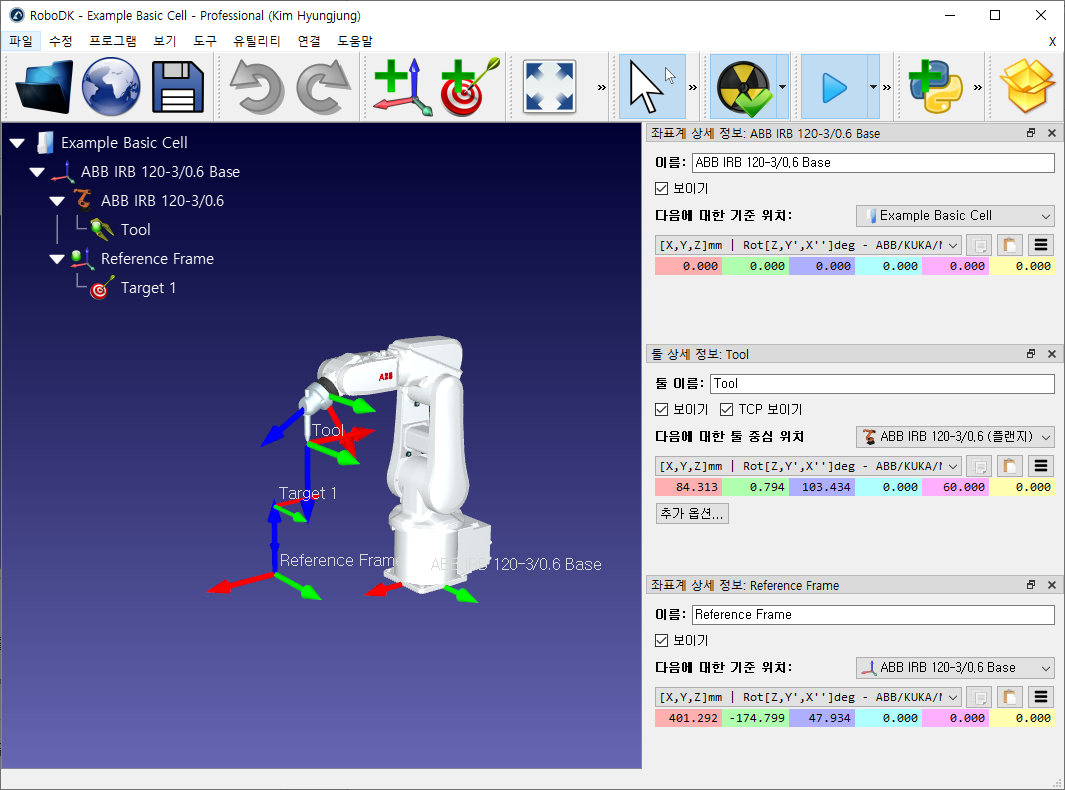Open the 연결 menu
This screenshot has height=790, width=1065.
pyautogui.click(x=309, y=41)
